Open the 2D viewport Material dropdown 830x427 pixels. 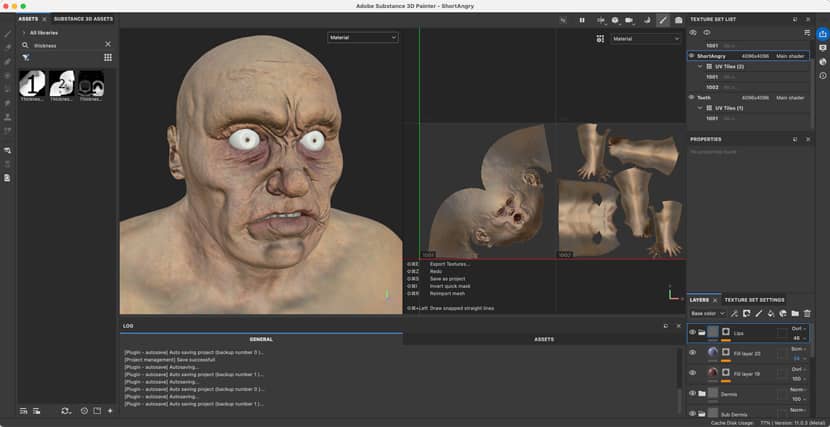click(x=646, y=39)
